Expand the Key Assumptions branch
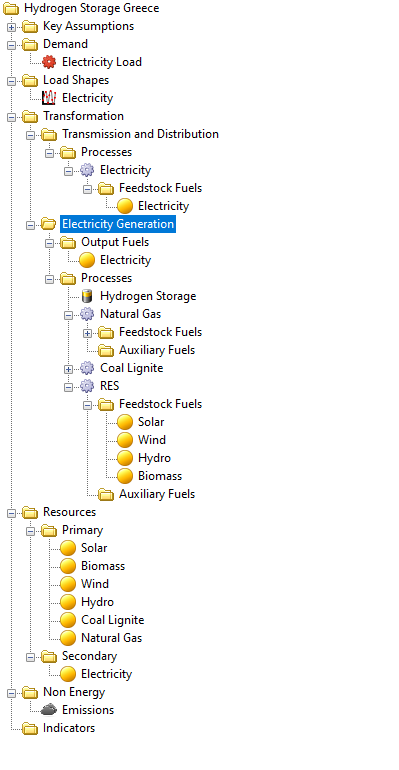The height and width of the screenshot is (770, 399). (x=11, y=28)
